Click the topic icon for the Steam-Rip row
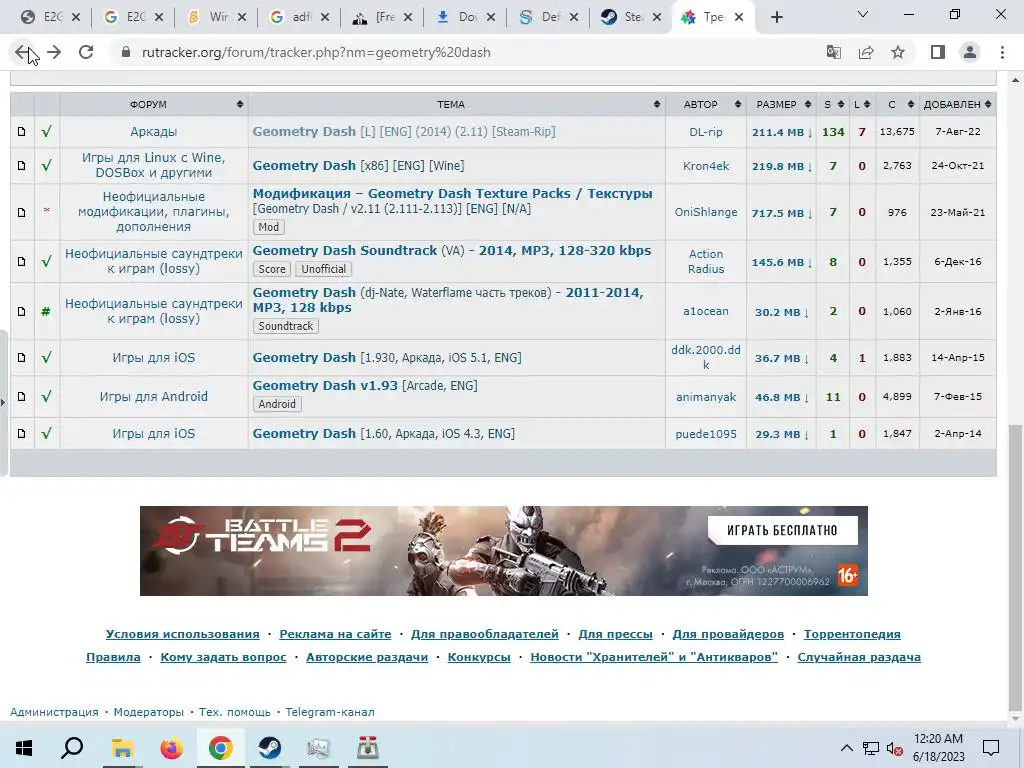The width and height of the screenshot is (1024, 768). 22,132
